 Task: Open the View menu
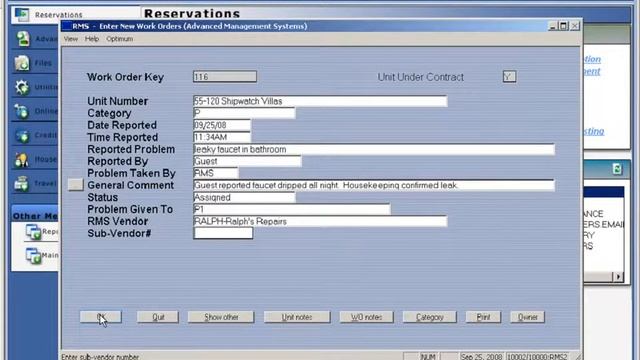click(x=70, y=39)
